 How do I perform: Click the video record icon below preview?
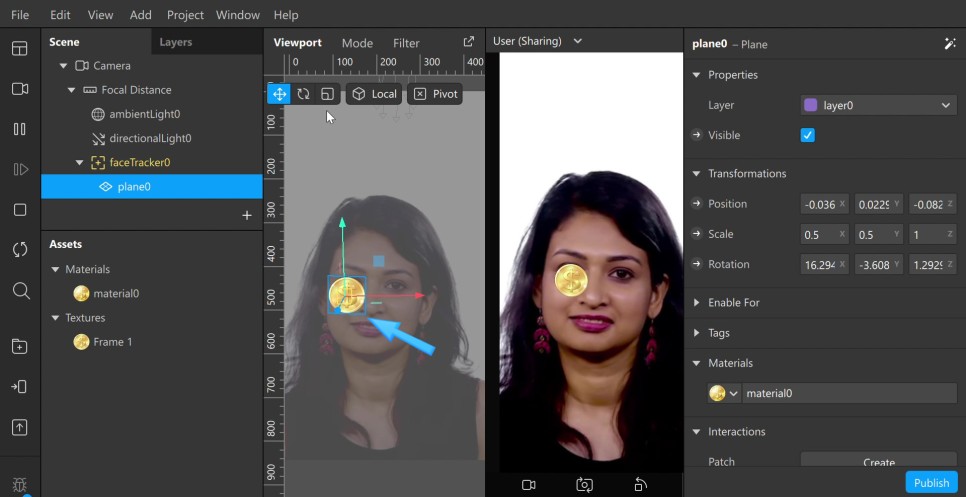529,485
